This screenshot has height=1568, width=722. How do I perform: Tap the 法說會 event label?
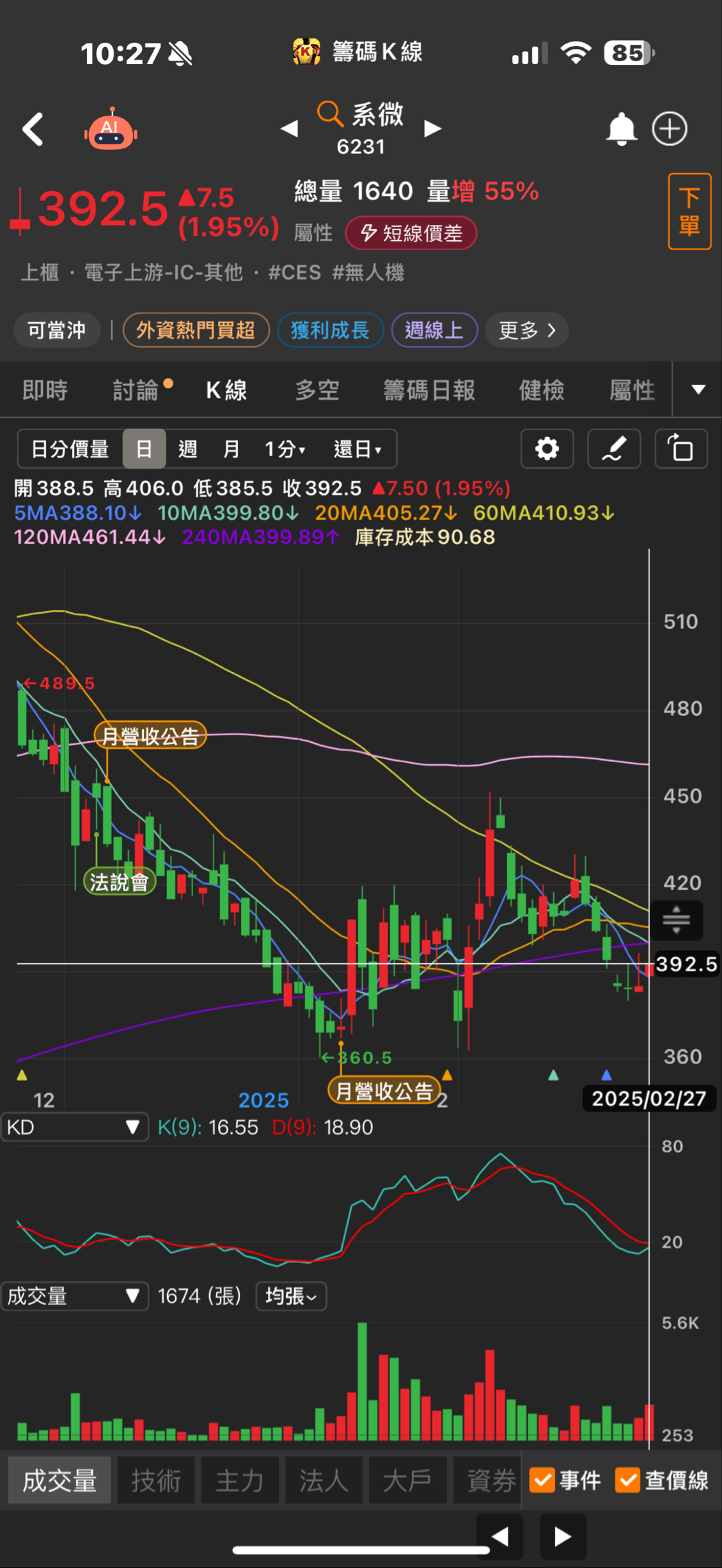tap(120, 882)
